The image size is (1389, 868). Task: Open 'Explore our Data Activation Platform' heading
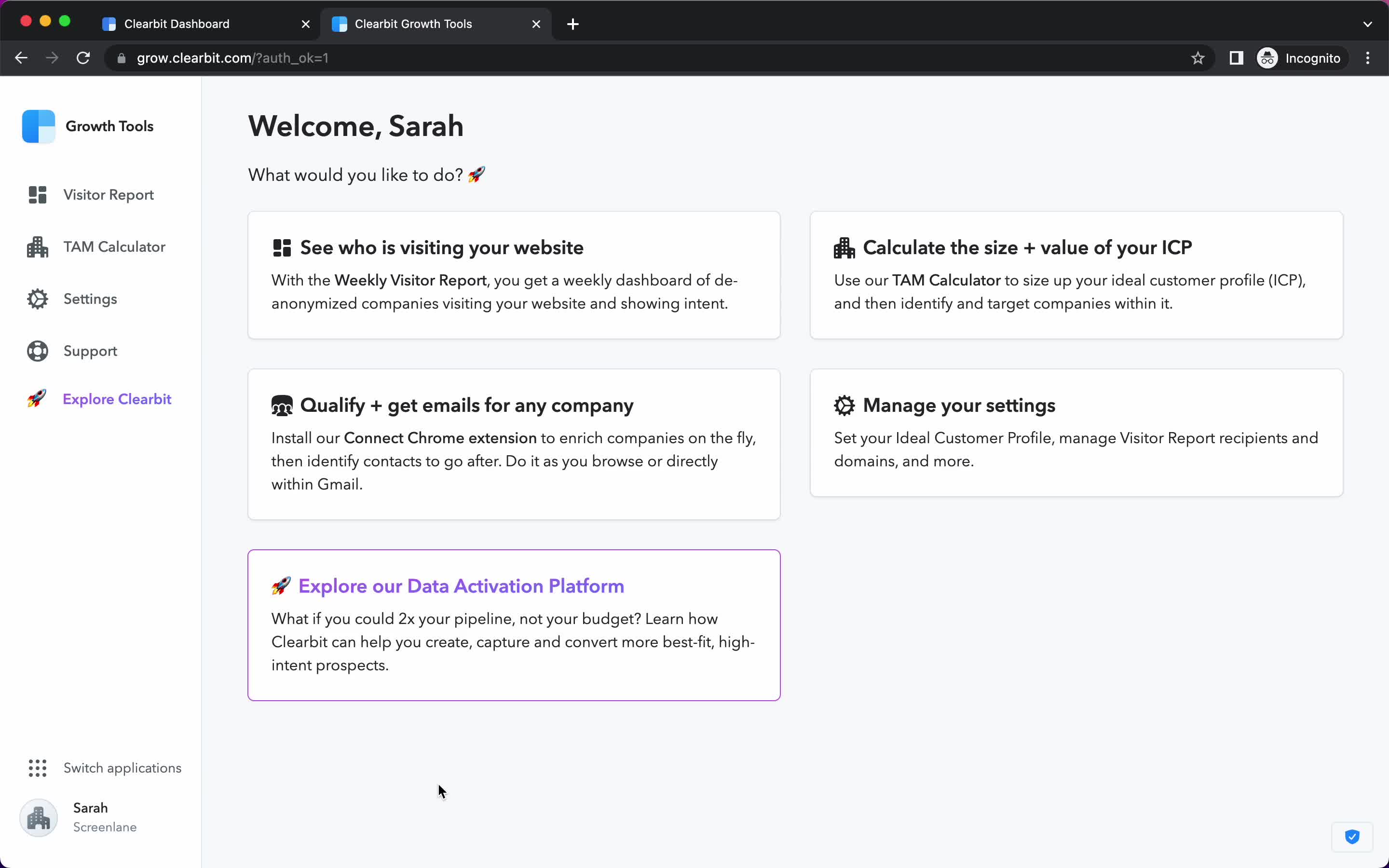(462, 586)
